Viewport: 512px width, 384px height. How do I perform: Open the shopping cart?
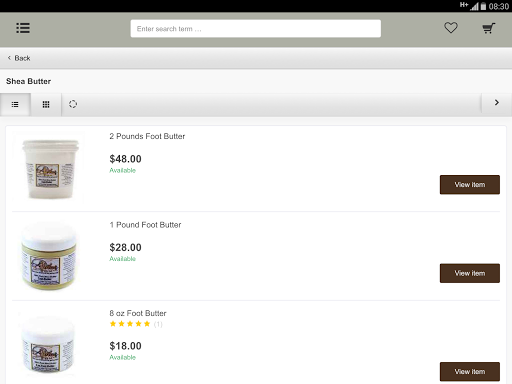(489, 28)
